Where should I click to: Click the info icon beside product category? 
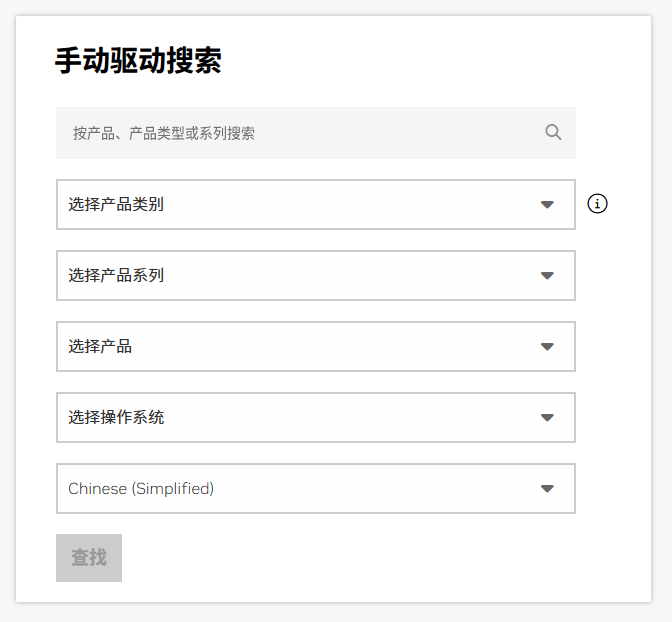(x=597, y=203)
